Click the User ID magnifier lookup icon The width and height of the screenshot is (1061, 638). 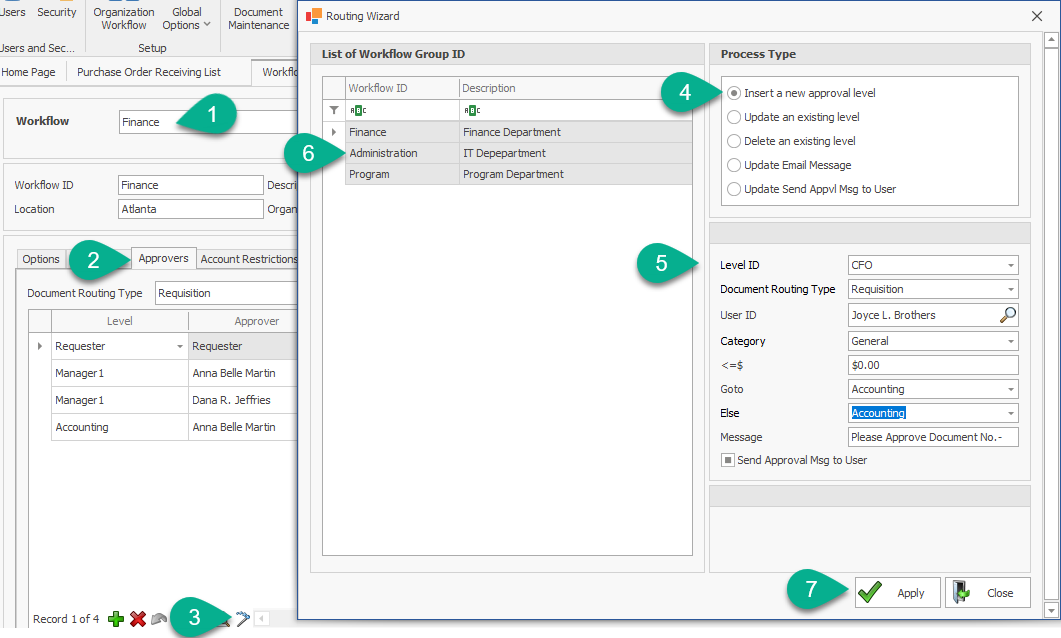tap(1008, 315)
